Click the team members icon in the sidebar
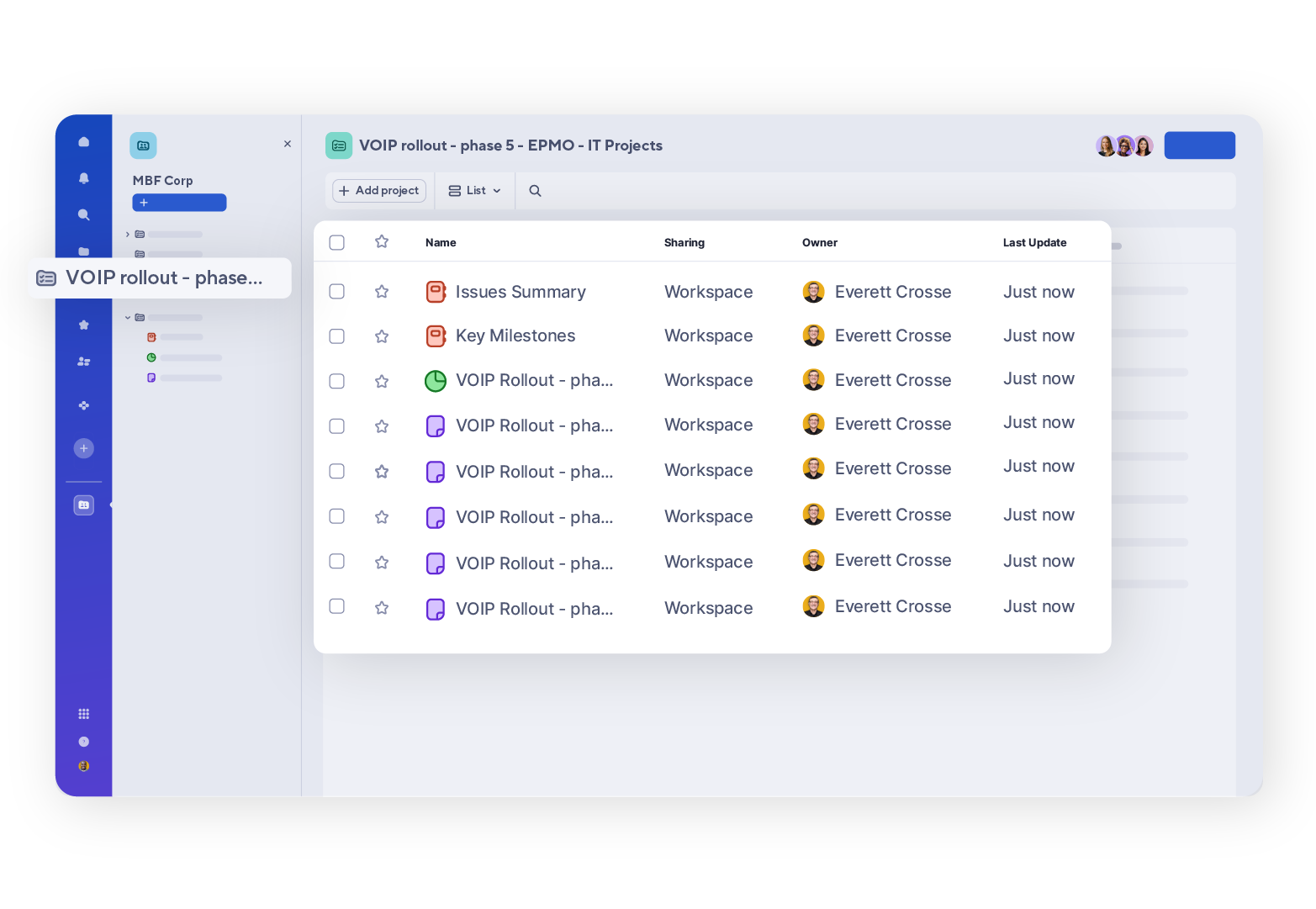This screenshot has height=909, width=1316. [x=84, y=361]
